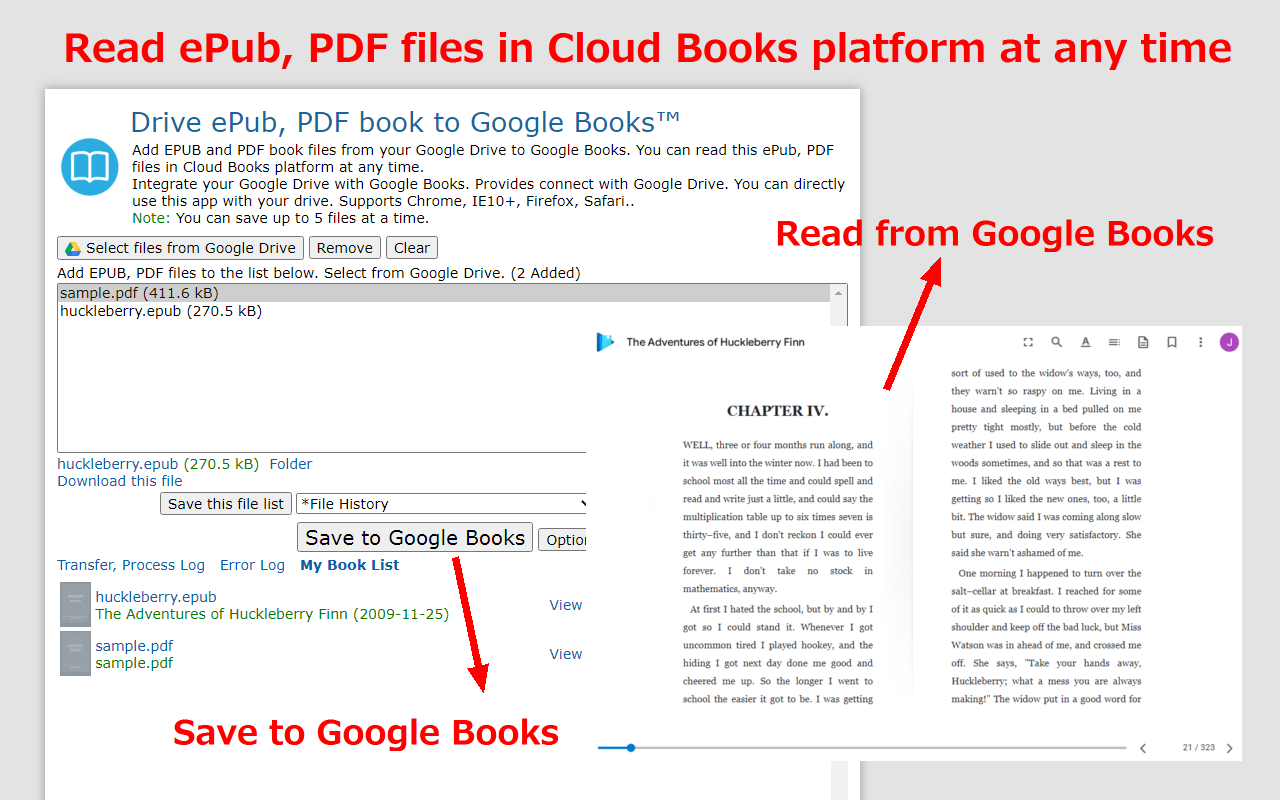Click The Adventures of Huckleberry Finn (2009-11-25) title
Screen dimensions: 1280x800
pos(272,614)
